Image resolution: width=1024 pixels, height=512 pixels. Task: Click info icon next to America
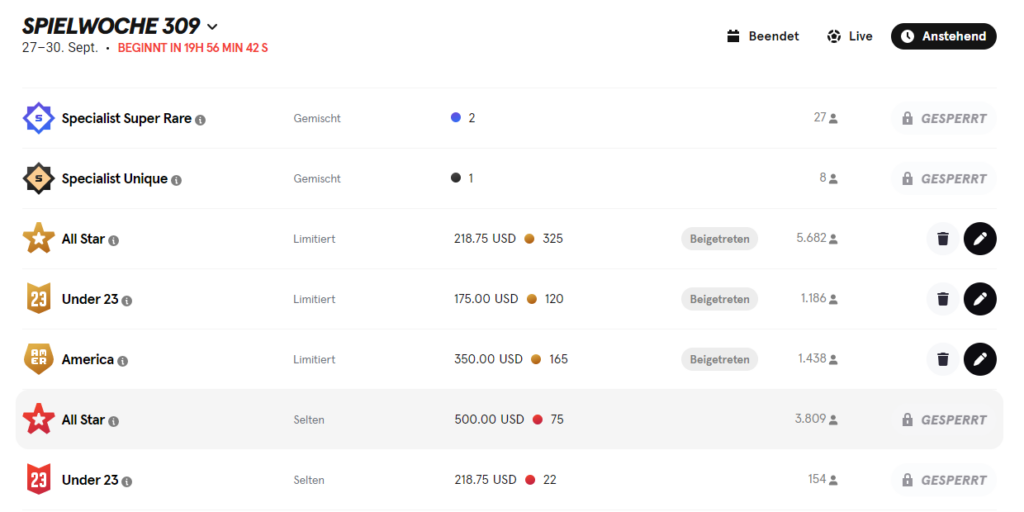[x=123, y=361]
